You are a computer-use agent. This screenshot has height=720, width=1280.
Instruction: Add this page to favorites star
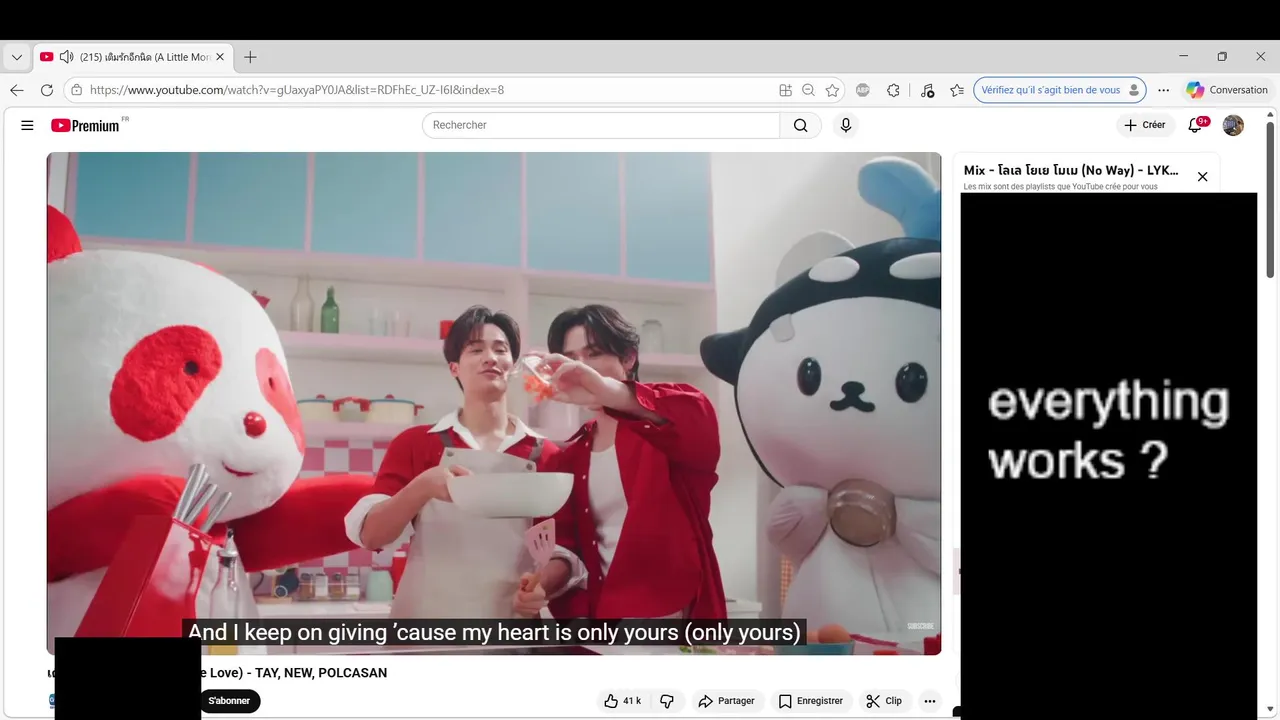pos(832,90)
